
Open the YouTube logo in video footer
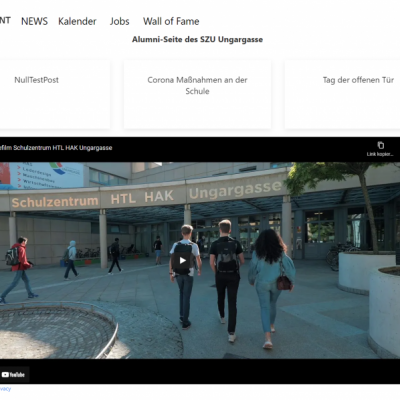coord(13,375)
